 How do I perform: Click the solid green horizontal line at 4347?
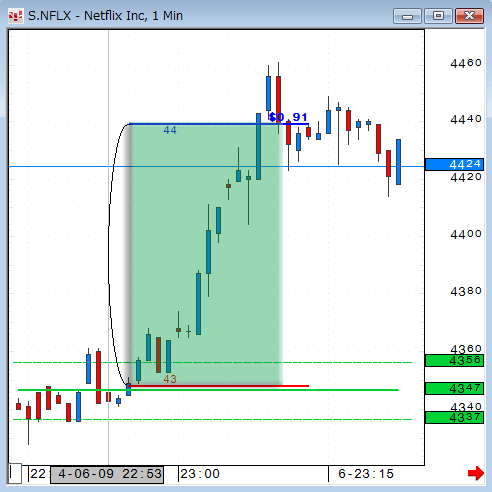pyautogui.click(x=208, y=390)
